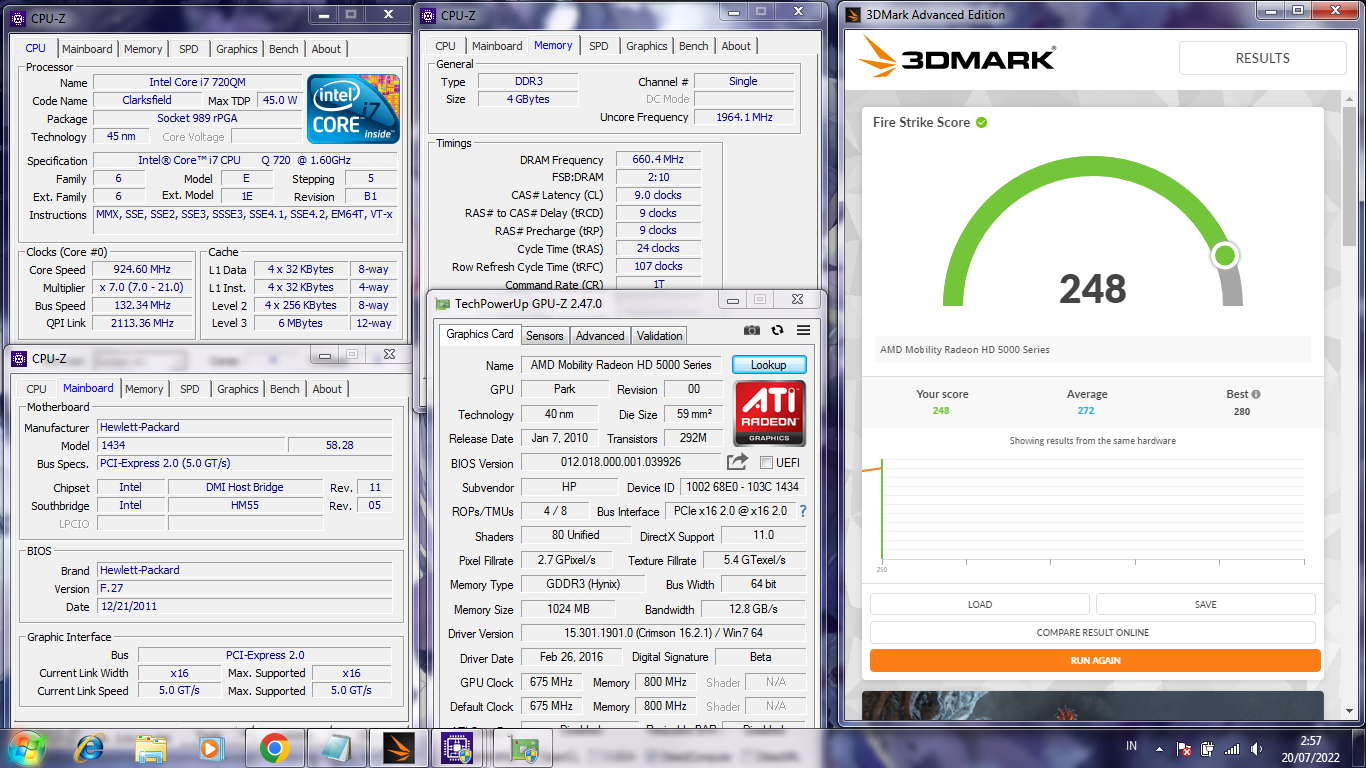The height and width of the screenshot is (768, 1366).
Task: Open Windows Explorer folder on taskbar
Action: point(151,748)
